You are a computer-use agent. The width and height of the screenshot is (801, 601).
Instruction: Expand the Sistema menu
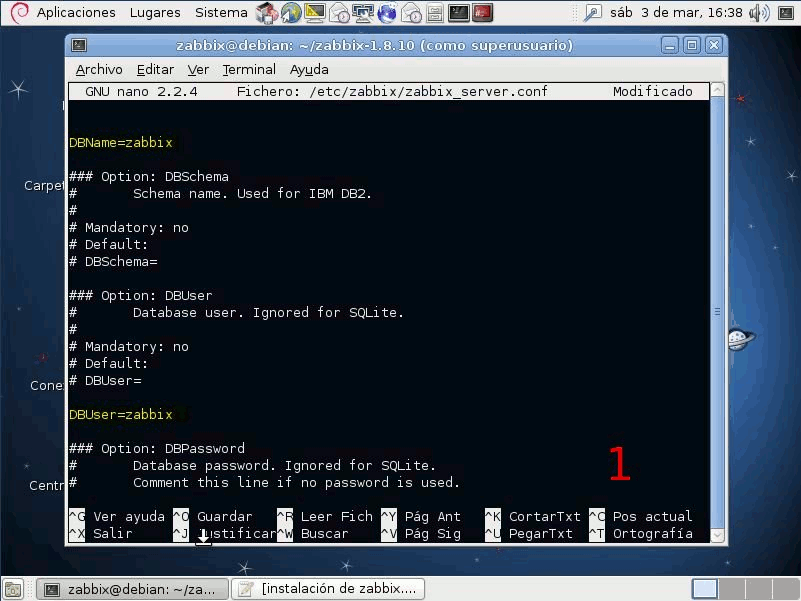pos(221,13)
